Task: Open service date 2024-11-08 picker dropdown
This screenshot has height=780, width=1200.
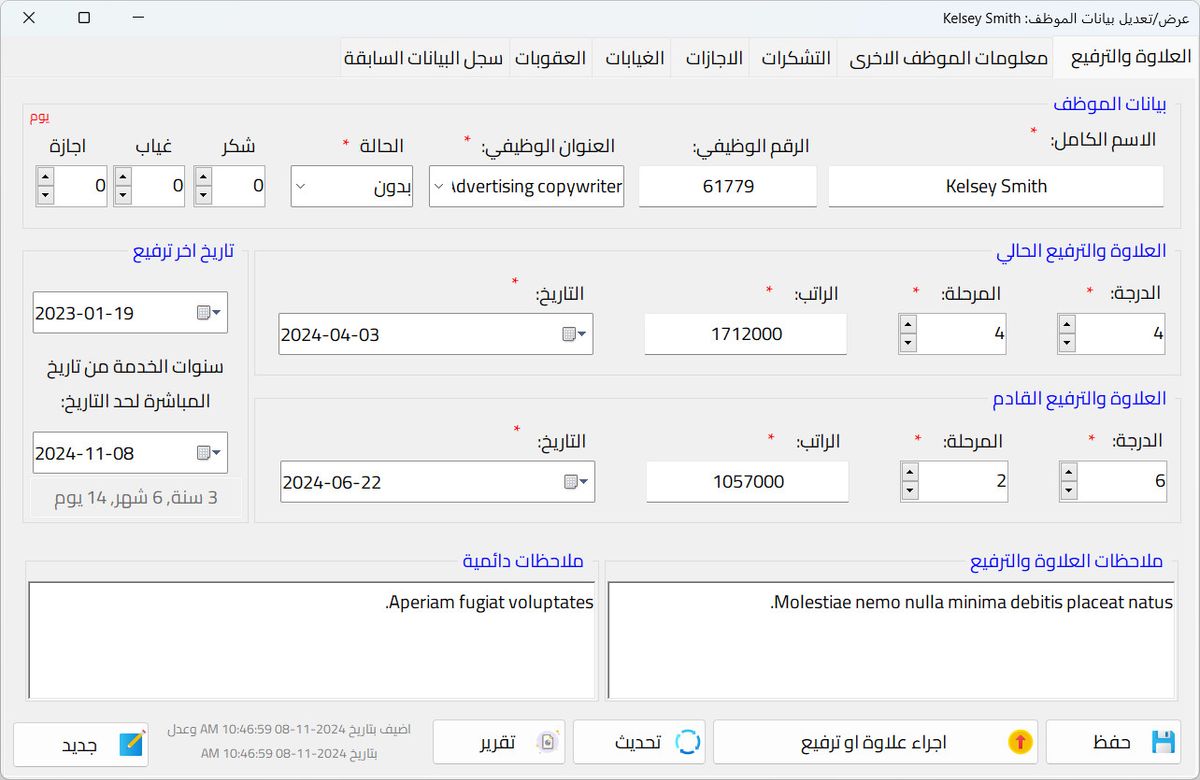Action: 209,453
